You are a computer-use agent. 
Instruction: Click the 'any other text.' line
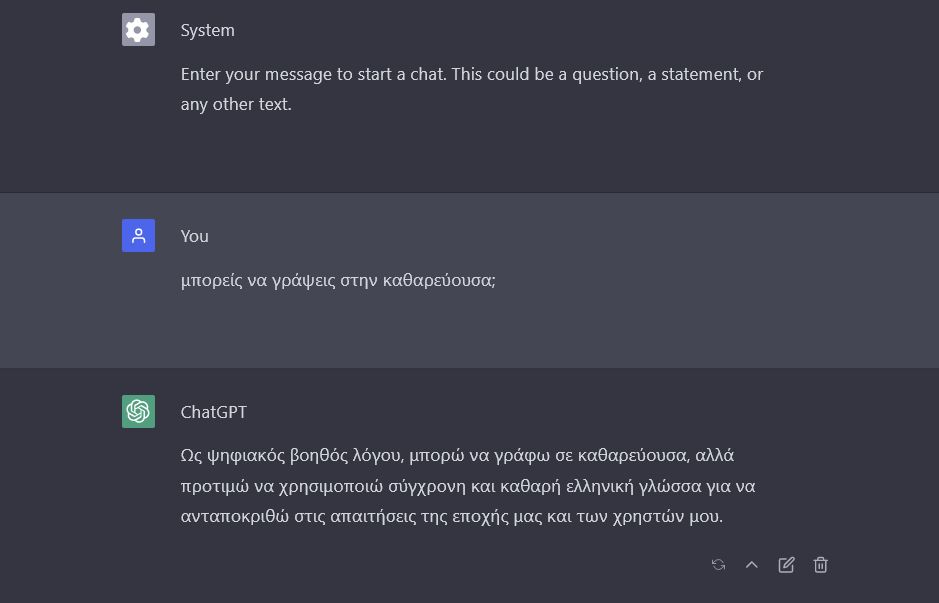coord(236,104)
